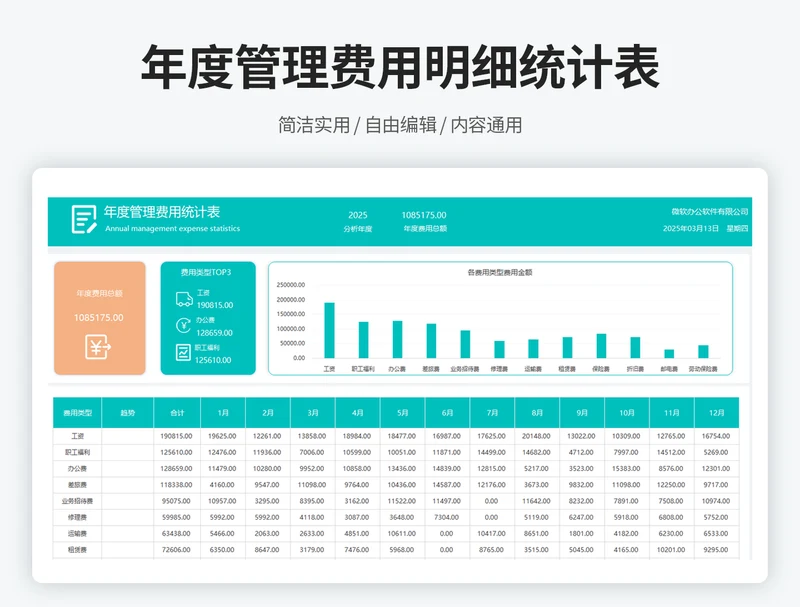Select the 保险费 bar in the chart
800x607 pixels.
click(x=601, y=346)
